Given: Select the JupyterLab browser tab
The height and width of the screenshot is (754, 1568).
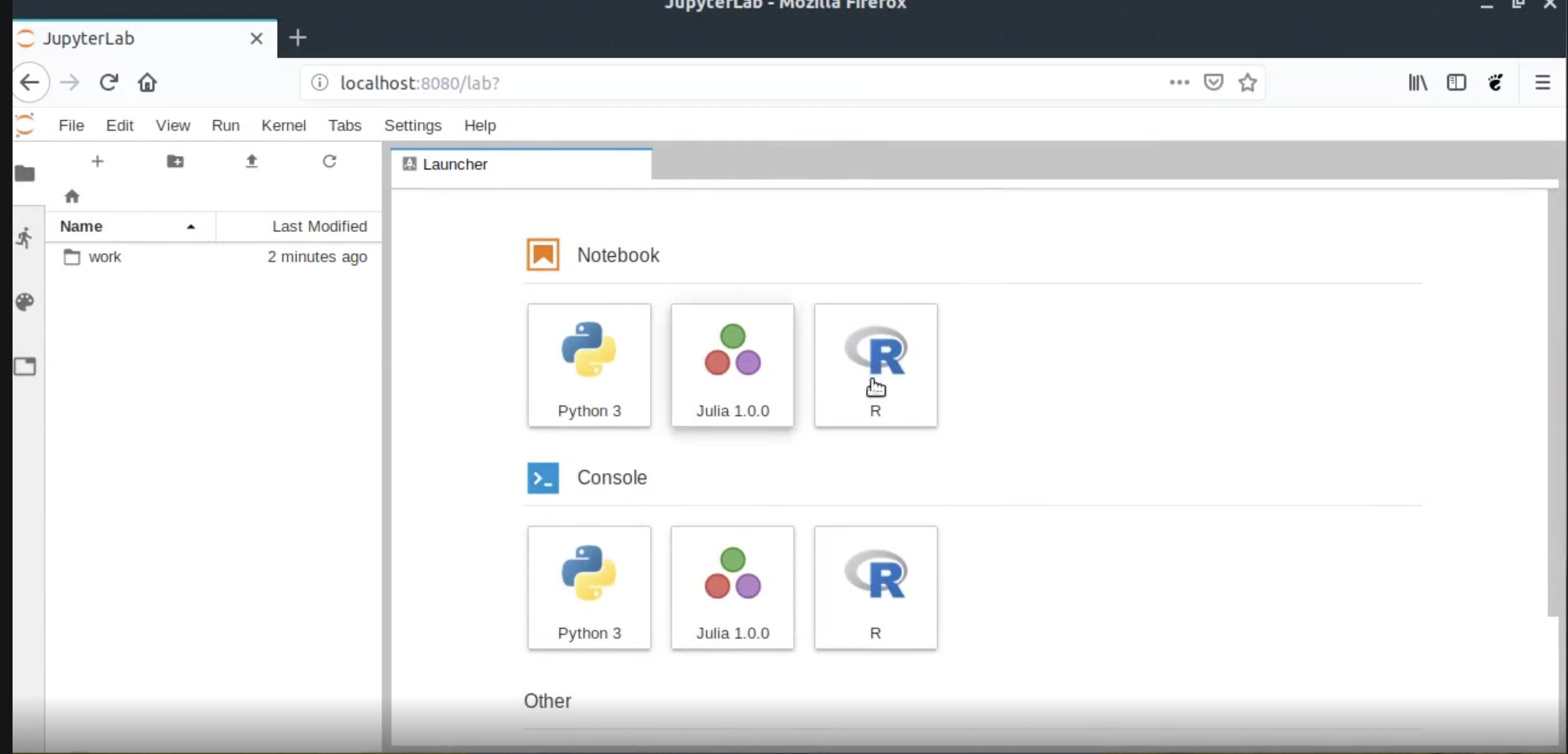Looking at the screenshot, I should click(x=145, y=39).
